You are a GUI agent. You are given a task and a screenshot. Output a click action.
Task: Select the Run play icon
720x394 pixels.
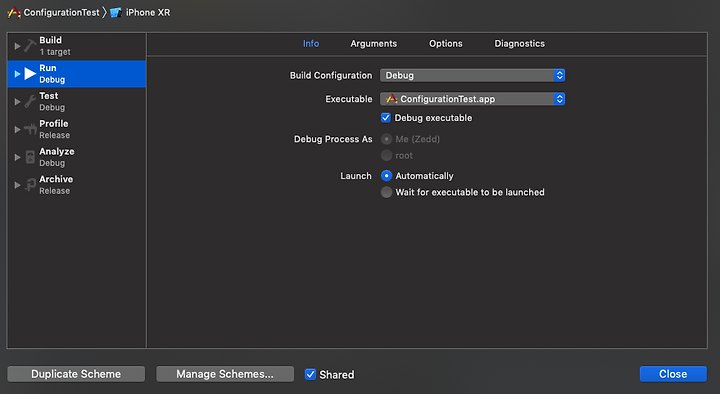[30, 73]
